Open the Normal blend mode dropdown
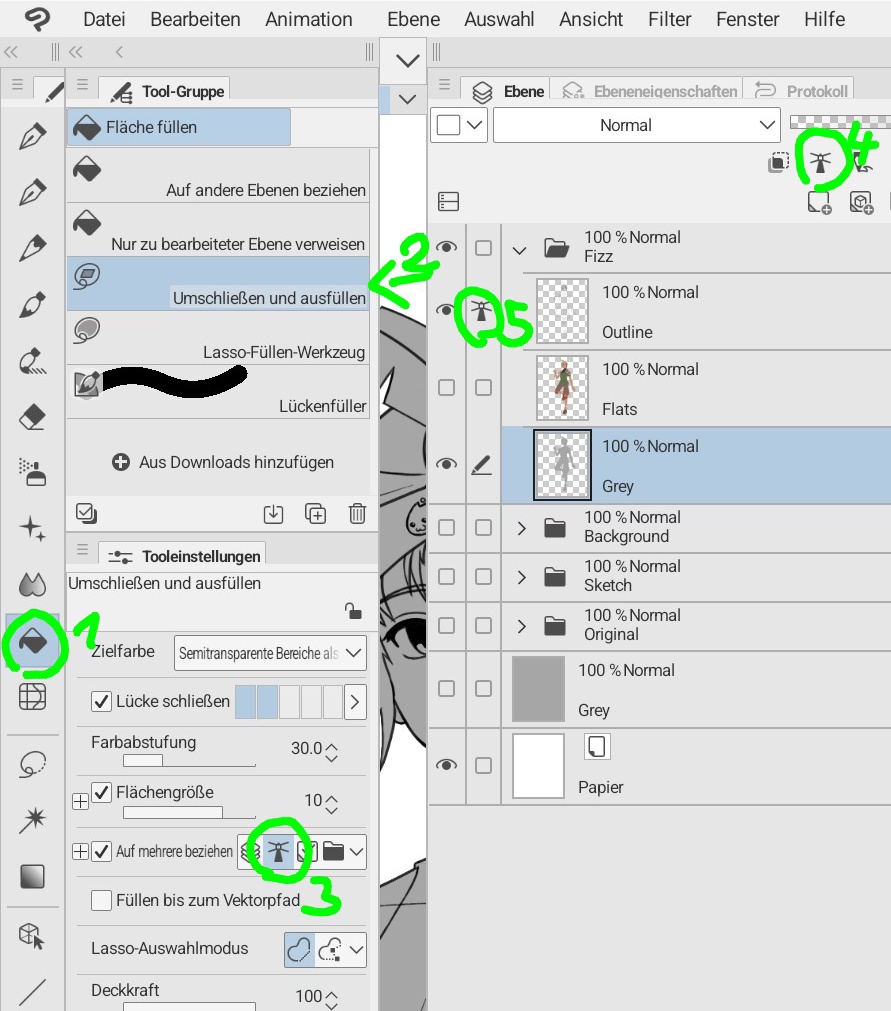The width and height of the screenshot is (891, 1011). click(636, 125)
